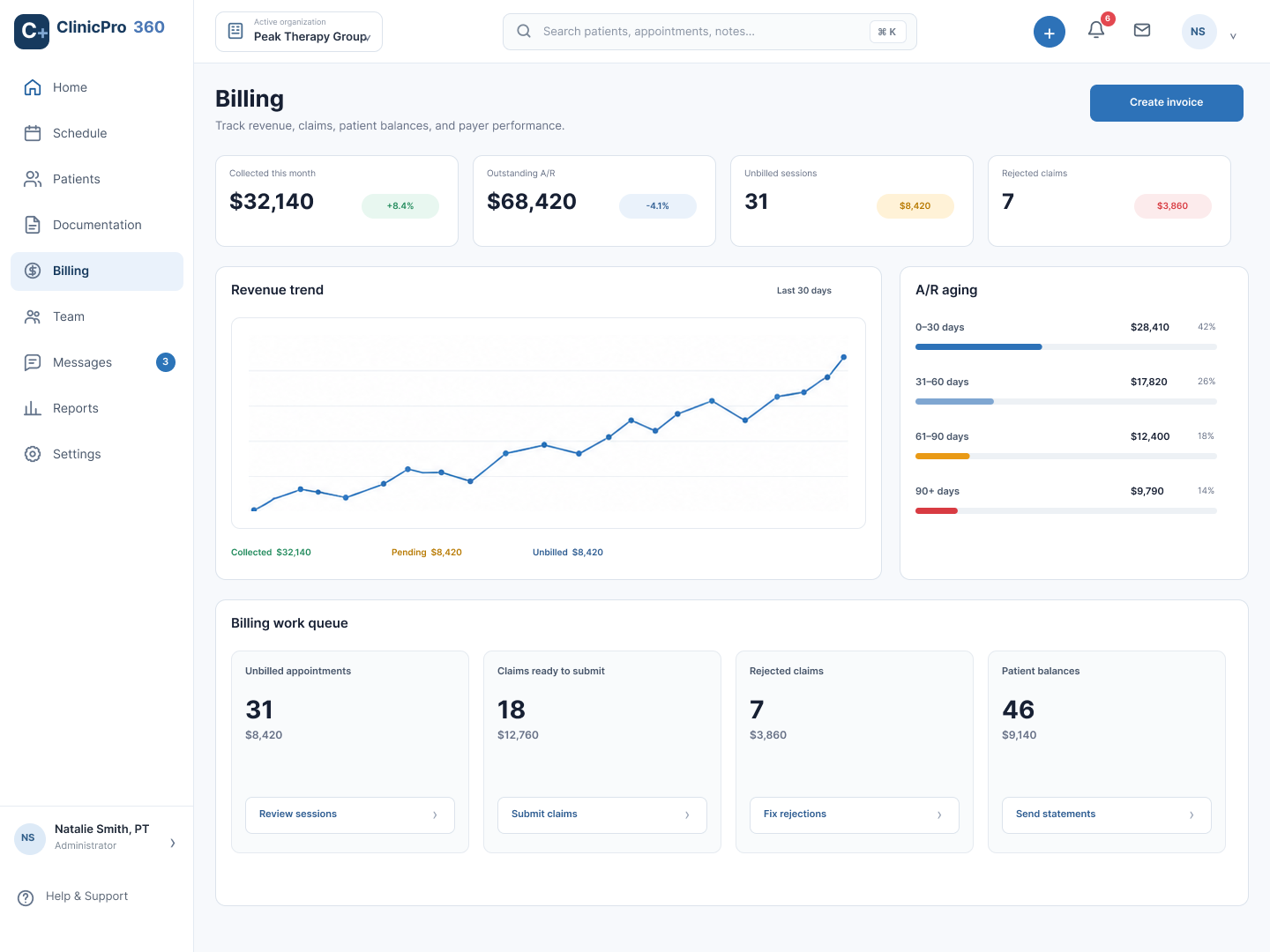Screen dimensions: 1270x952
Task: Click the Documentation file icon
Action: click(x=33, y=225)
